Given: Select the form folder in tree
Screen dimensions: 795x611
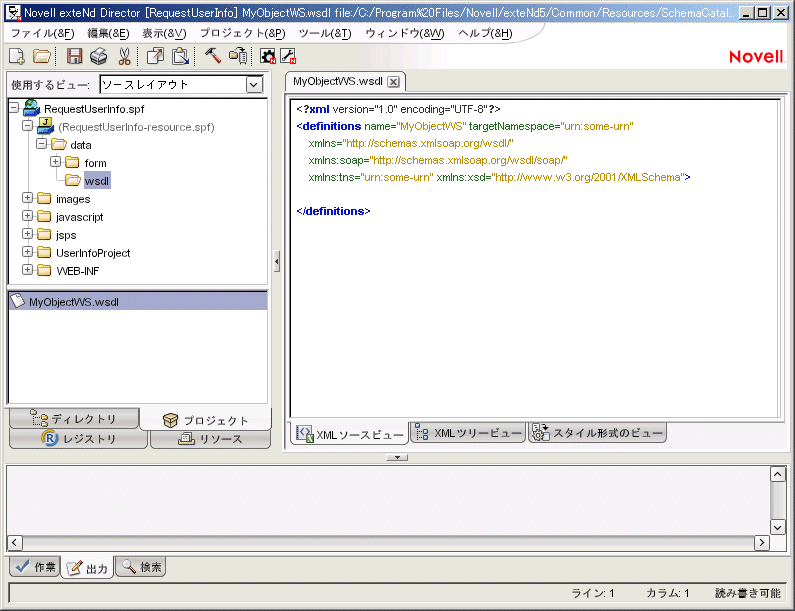Looking at the screenshot, I should coord(95,163).
